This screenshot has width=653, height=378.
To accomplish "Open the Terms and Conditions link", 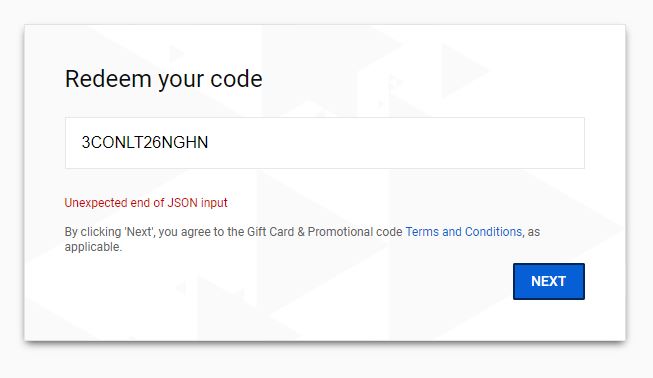I will point(464,231).
